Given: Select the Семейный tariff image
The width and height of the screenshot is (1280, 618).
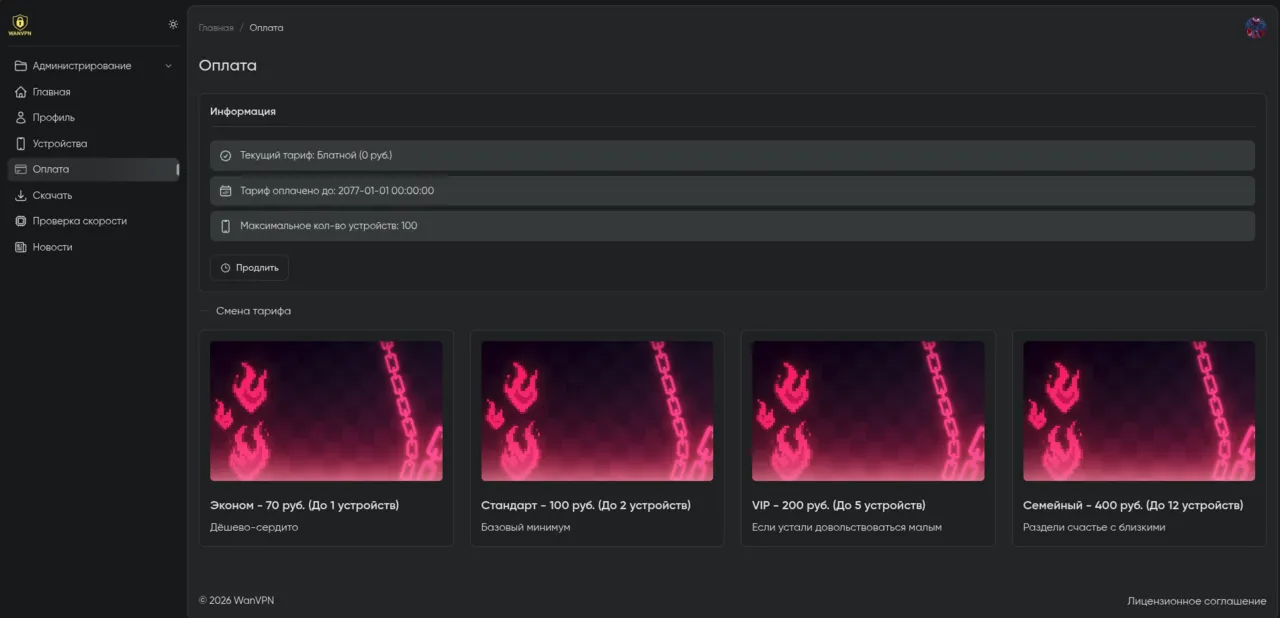Looking at the screenshot, I should point(1139,411).
